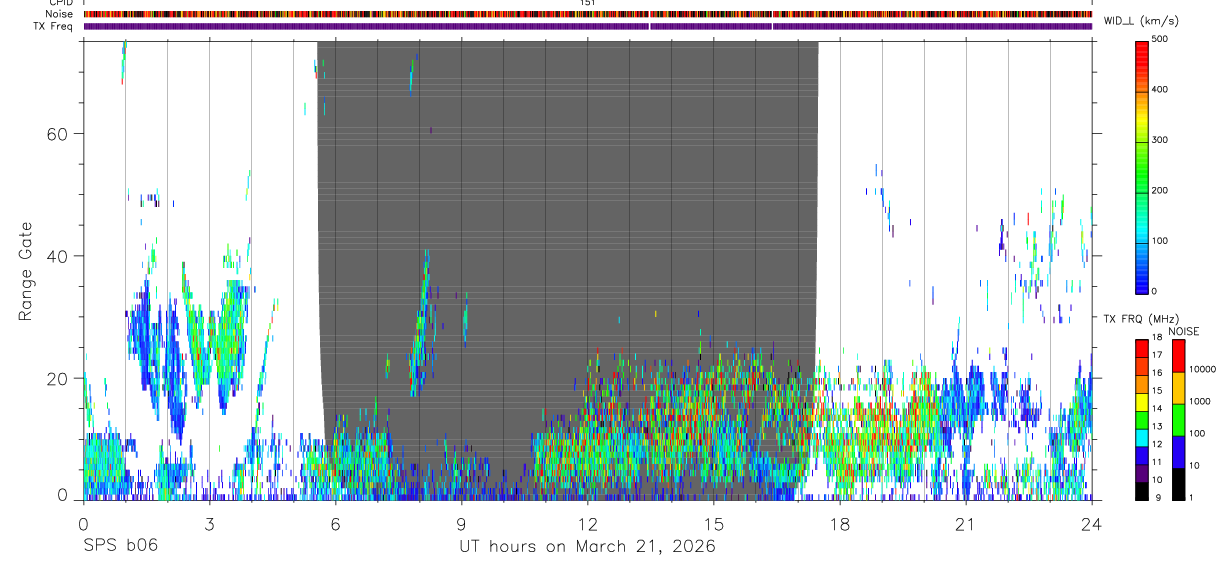Click the TX Freq strip label
1228x567 pixels.
53,26
